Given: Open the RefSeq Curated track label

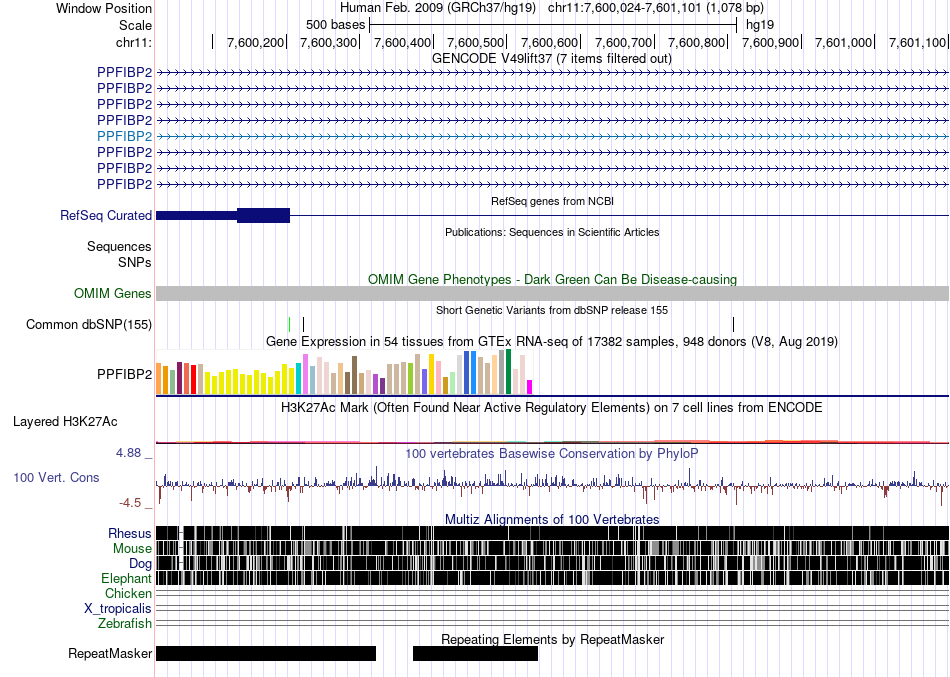Looking at the screenshot, I should click(106, 215).
